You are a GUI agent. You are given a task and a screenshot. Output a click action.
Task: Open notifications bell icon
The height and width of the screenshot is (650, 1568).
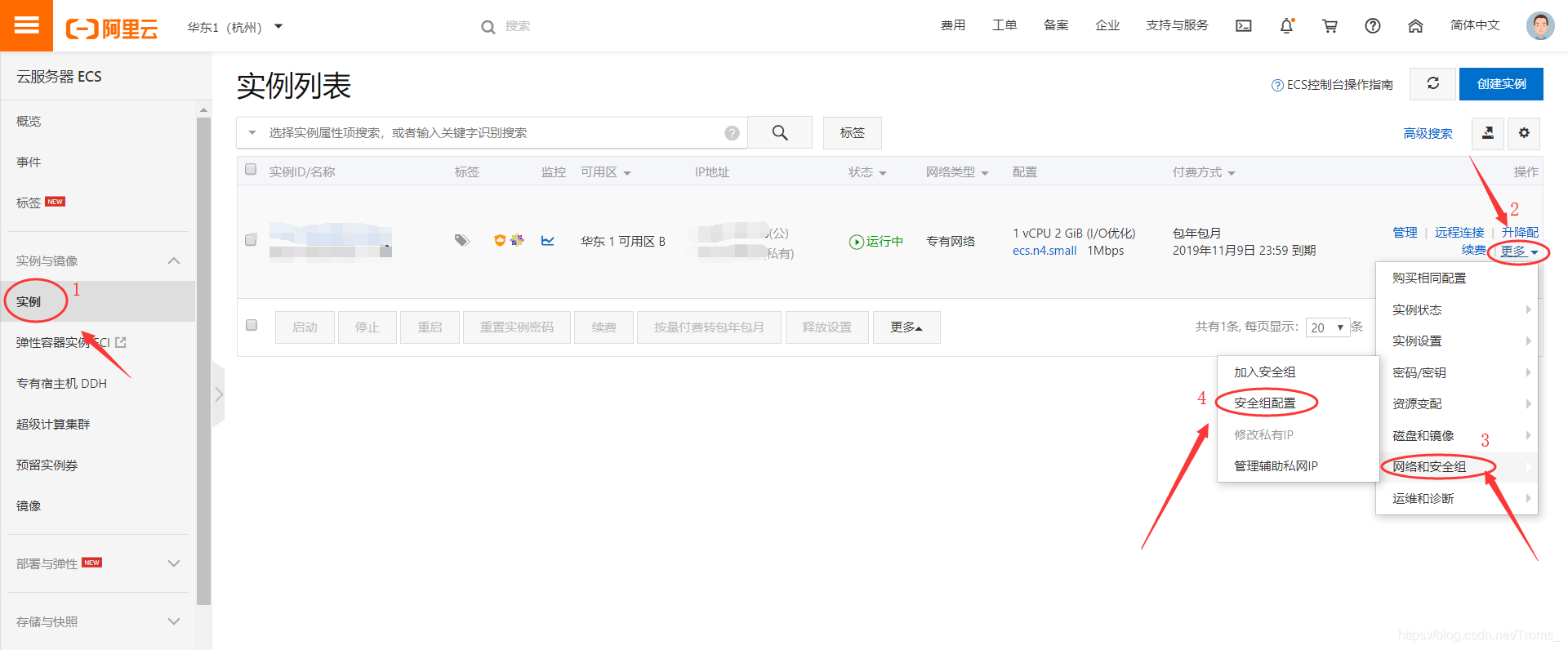click(1286, 26)
